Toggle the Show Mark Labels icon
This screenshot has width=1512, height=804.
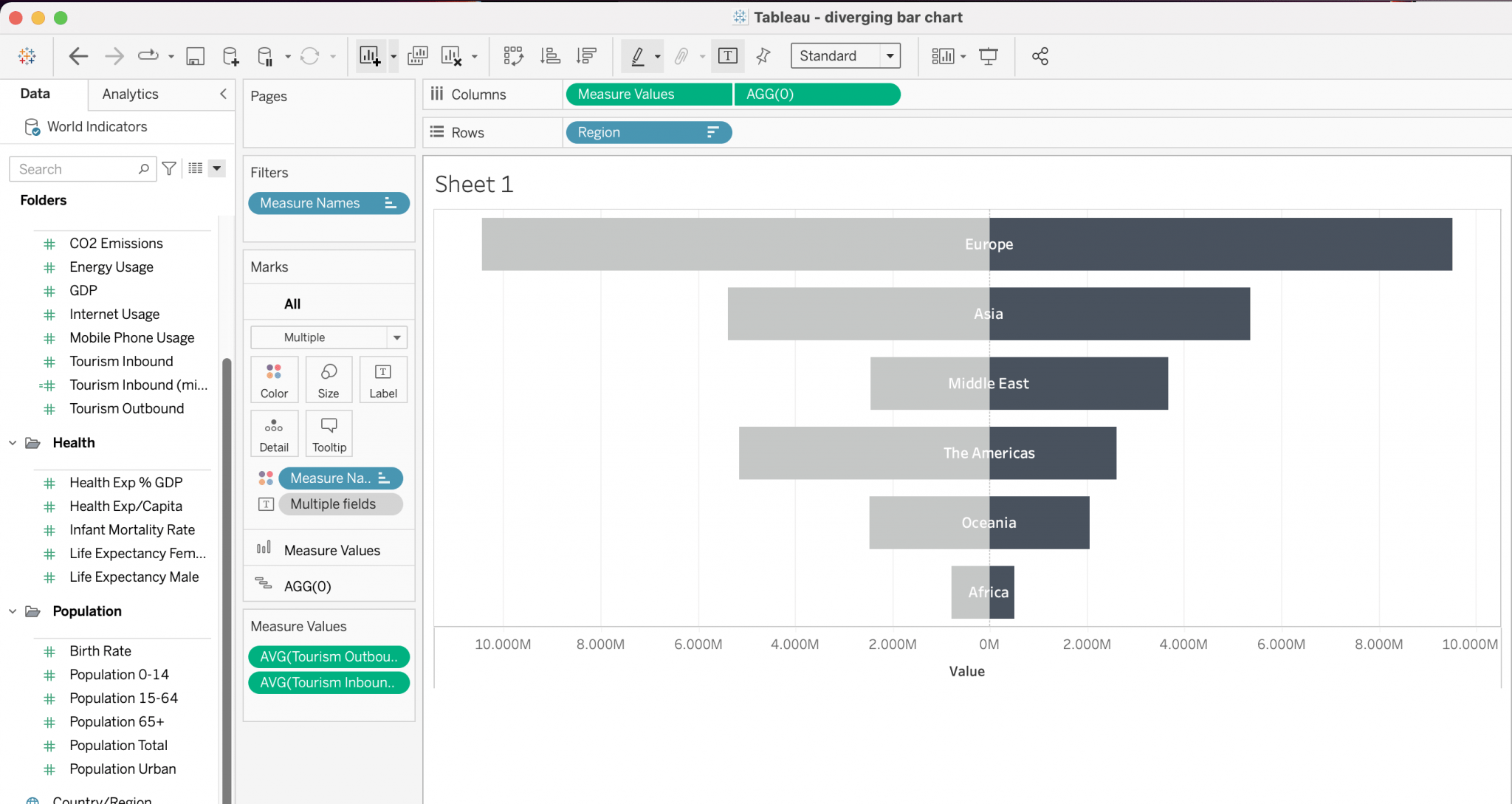coord(728,55)
